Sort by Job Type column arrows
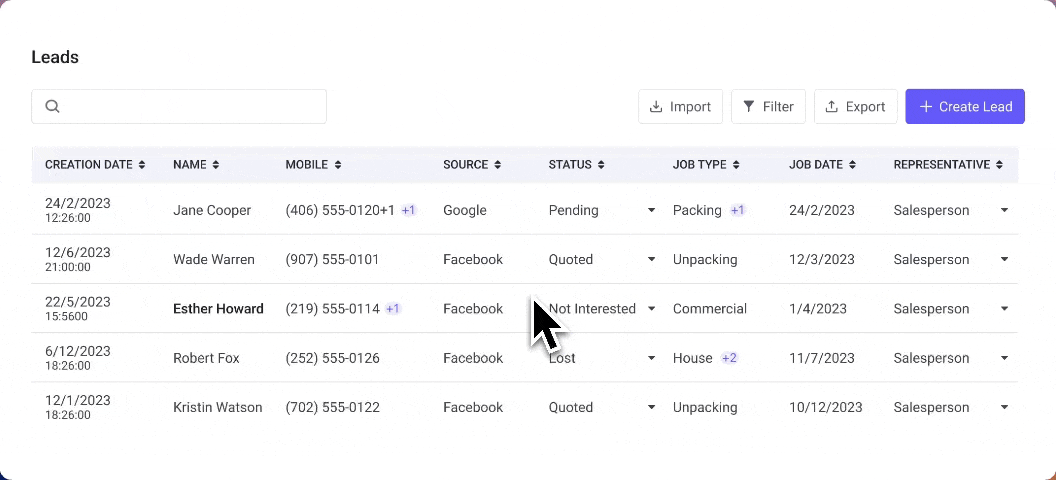 click(x=736, y=165)
